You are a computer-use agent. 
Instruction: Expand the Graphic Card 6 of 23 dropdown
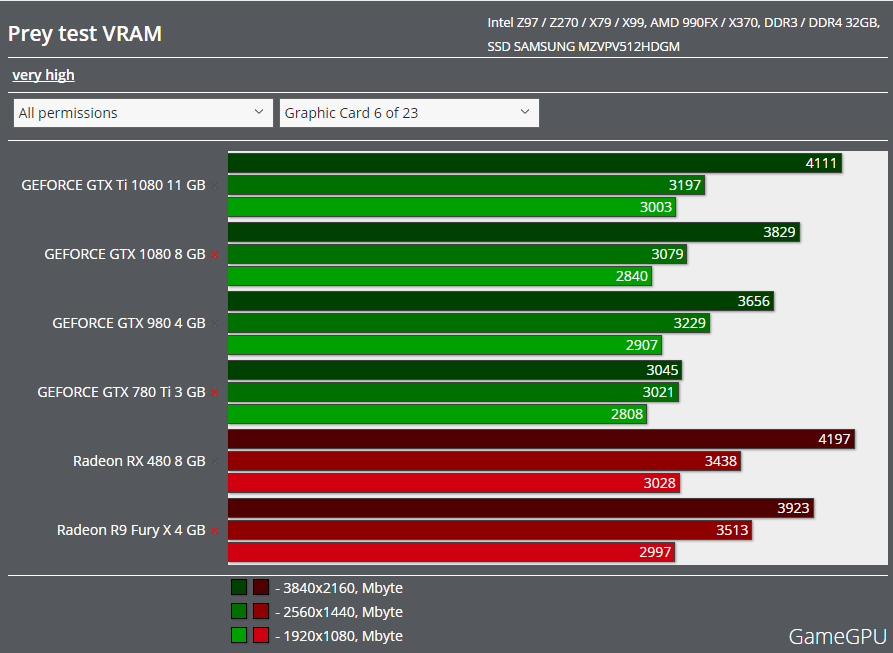pyautogui.click(x=409, y=113)
